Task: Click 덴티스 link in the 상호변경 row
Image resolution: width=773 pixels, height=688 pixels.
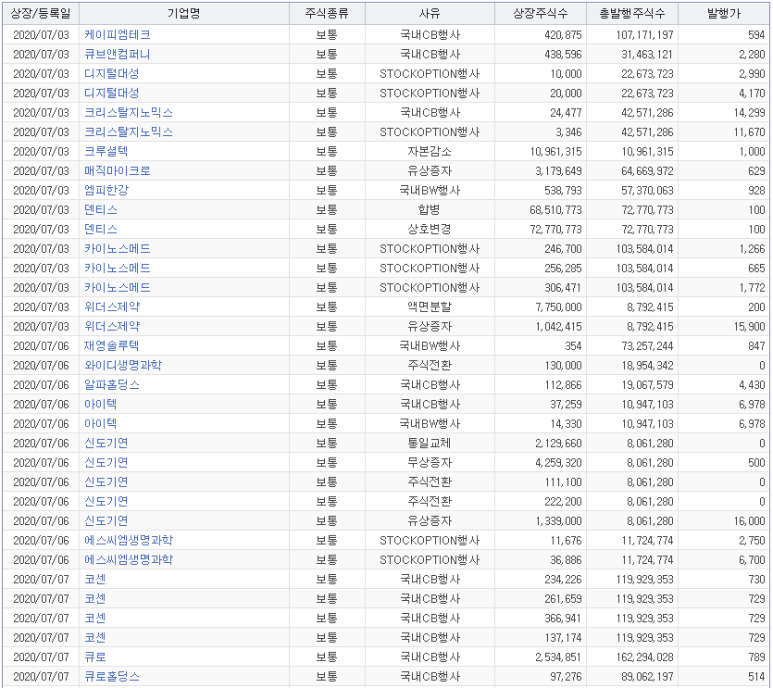Action: [101, 229]
